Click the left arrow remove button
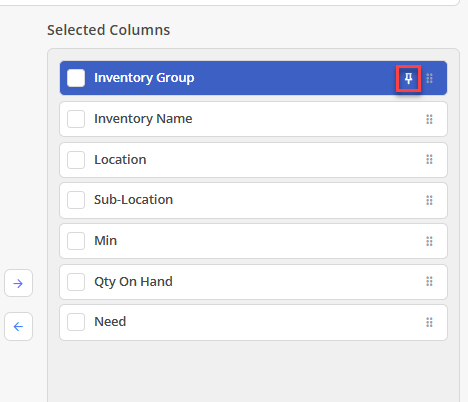 [18, 326]
